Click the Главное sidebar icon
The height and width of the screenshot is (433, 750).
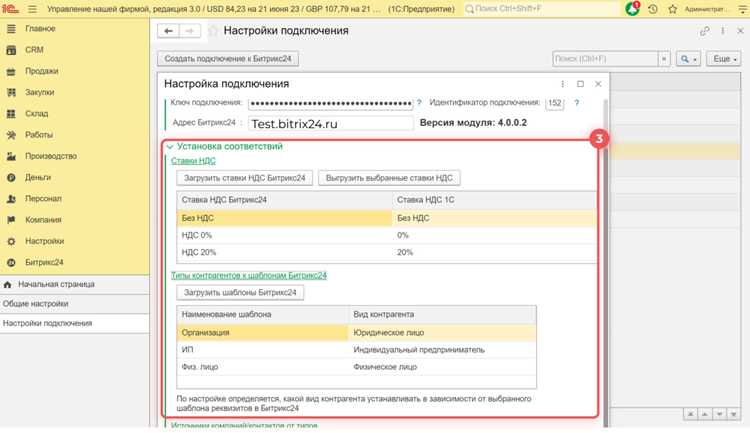click(x=11, y=29)
